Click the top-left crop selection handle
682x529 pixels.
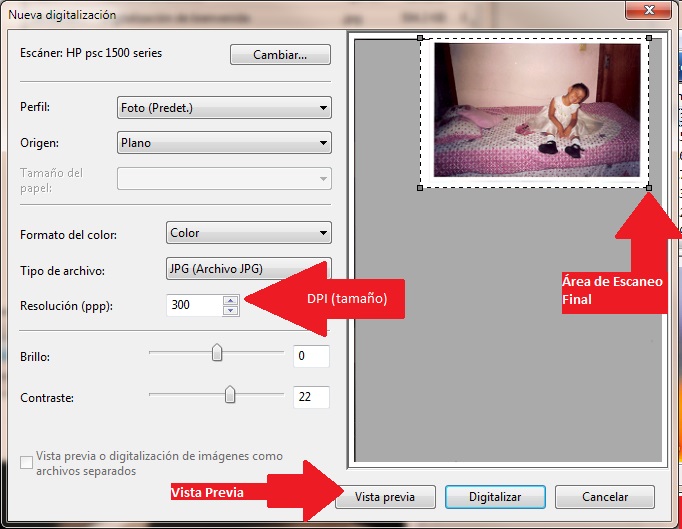pos(420,38)
